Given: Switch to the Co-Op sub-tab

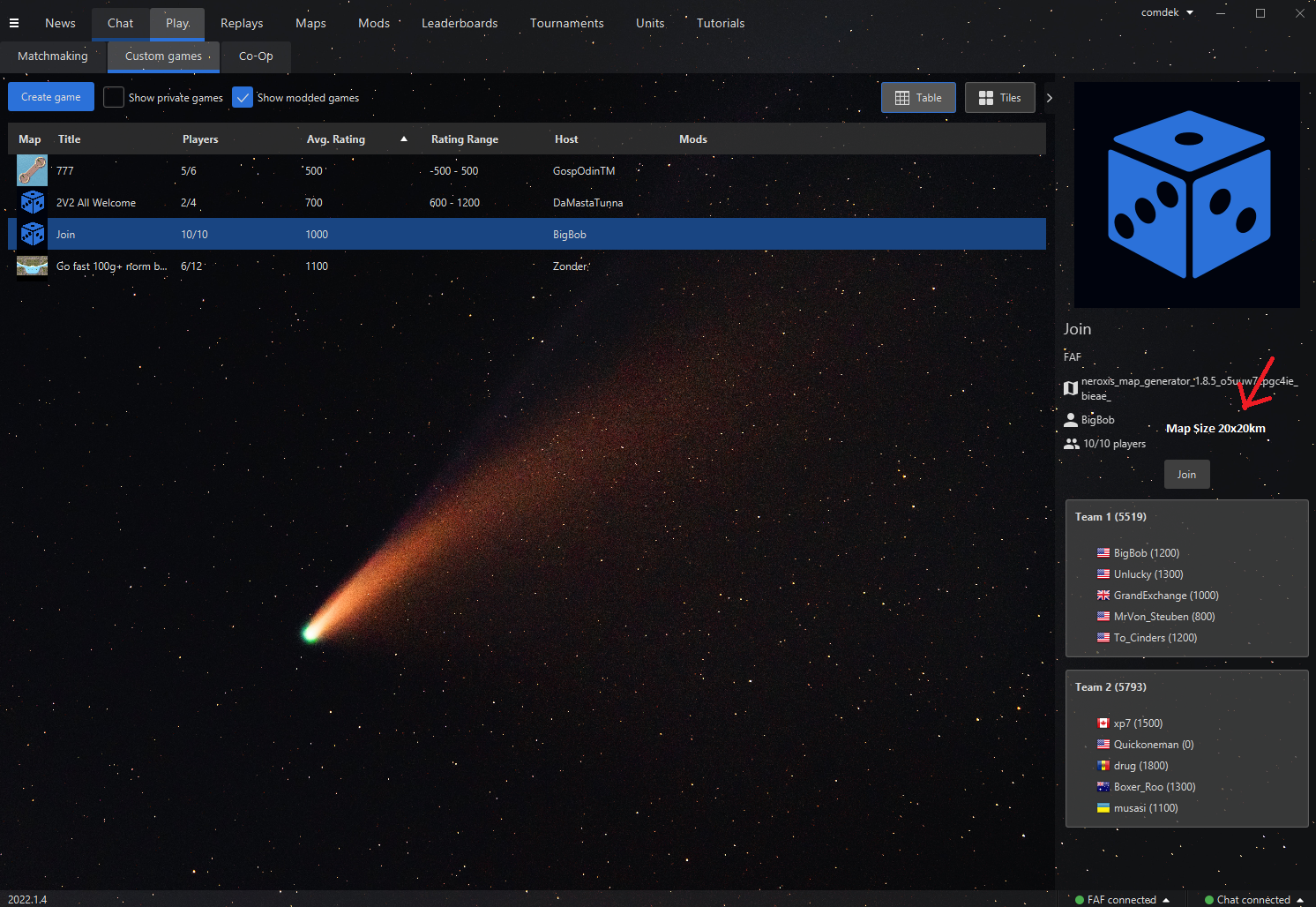Looking at the screenshot, I should tap(256, 56).
